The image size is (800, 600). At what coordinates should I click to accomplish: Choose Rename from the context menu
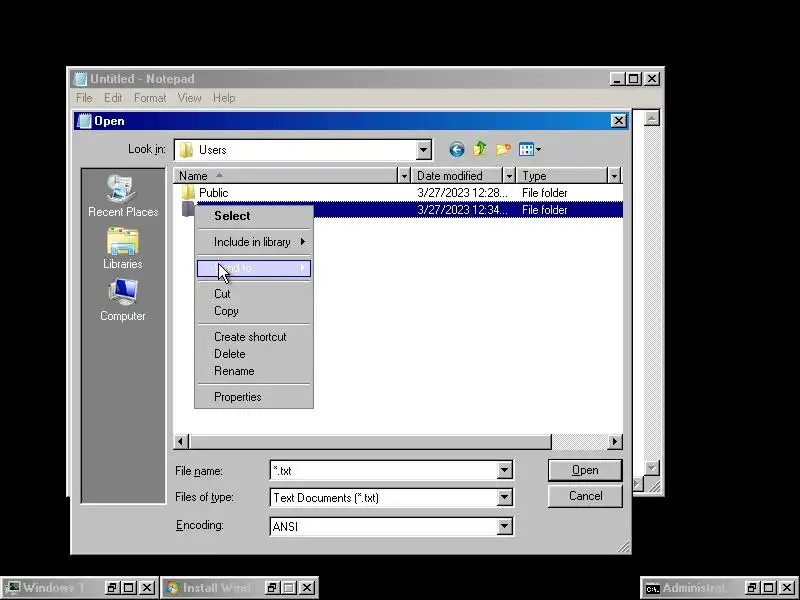pyautogui.click(x=254, y=371)
